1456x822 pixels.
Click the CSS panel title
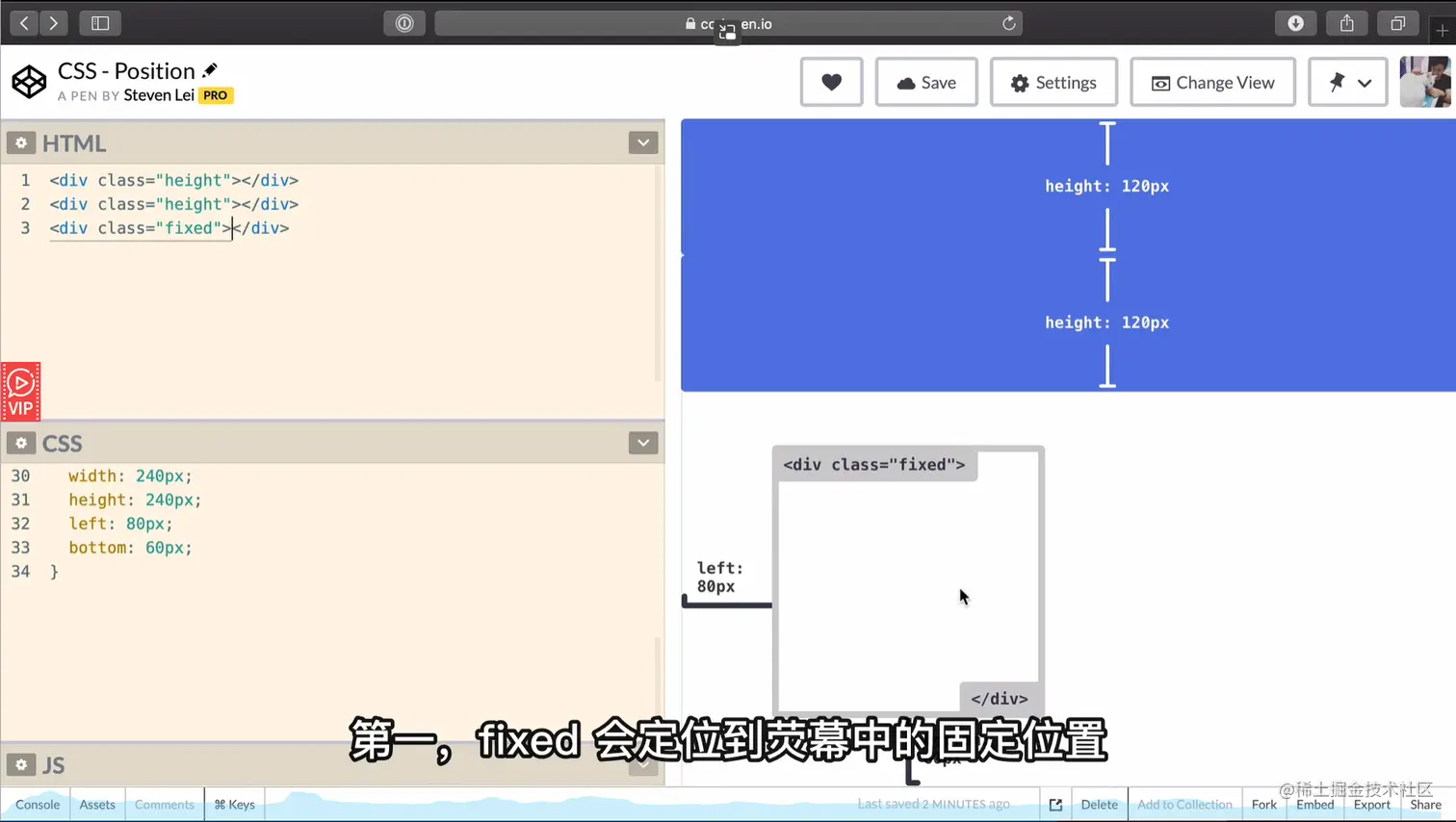point(63,444)
